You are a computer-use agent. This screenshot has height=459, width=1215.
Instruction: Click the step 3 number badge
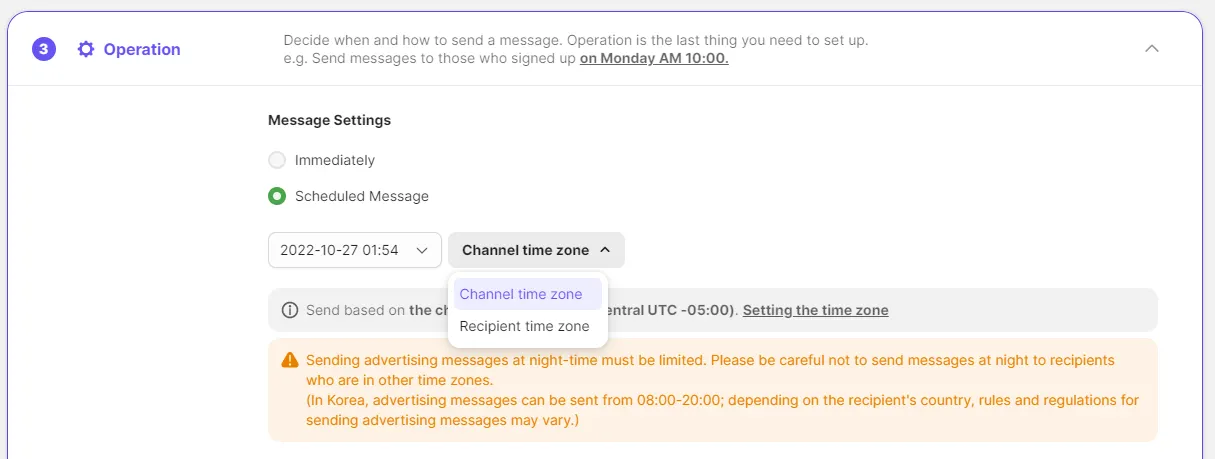point(44,49)
